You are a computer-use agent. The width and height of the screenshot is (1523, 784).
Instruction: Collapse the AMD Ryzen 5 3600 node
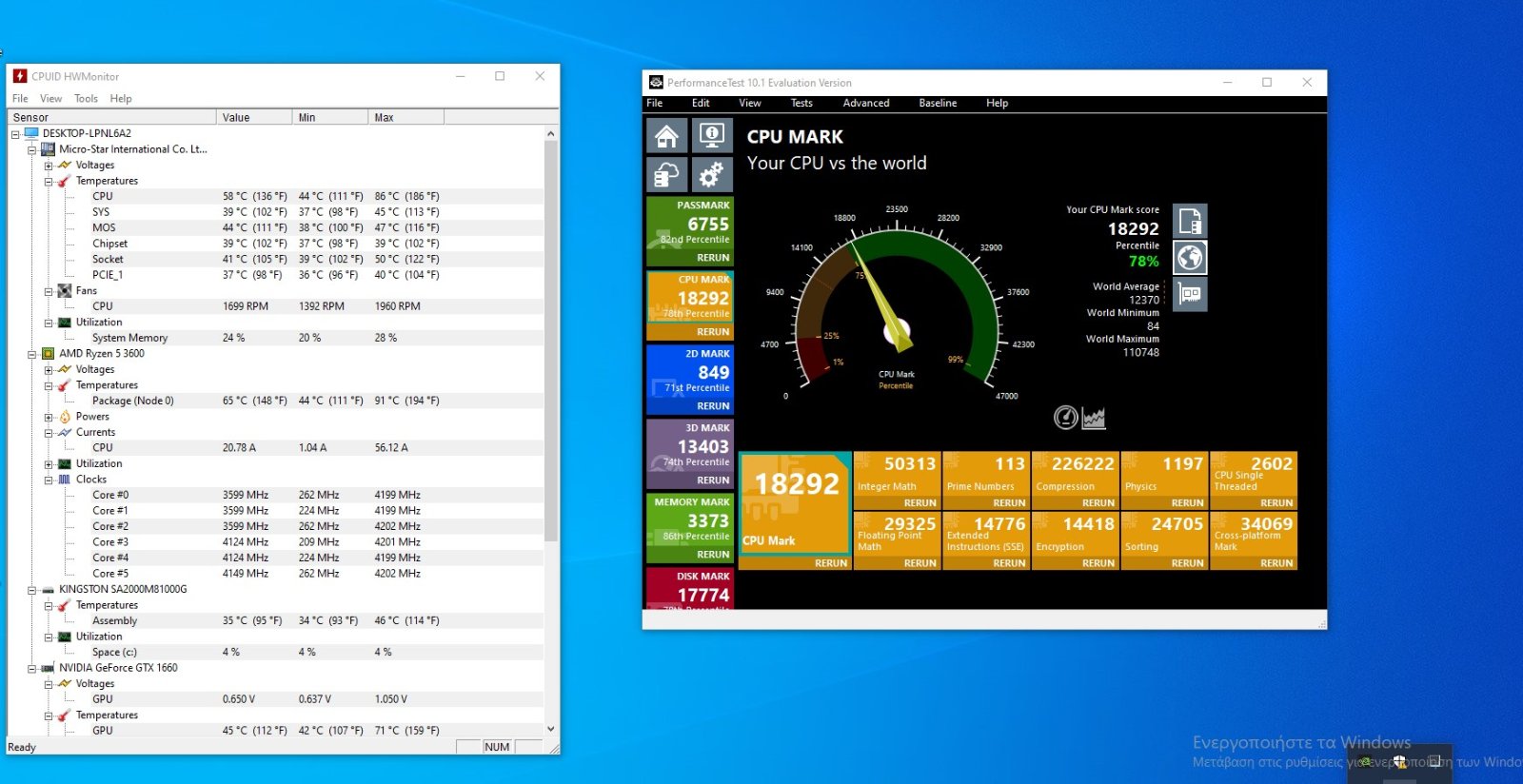(31, 354)
